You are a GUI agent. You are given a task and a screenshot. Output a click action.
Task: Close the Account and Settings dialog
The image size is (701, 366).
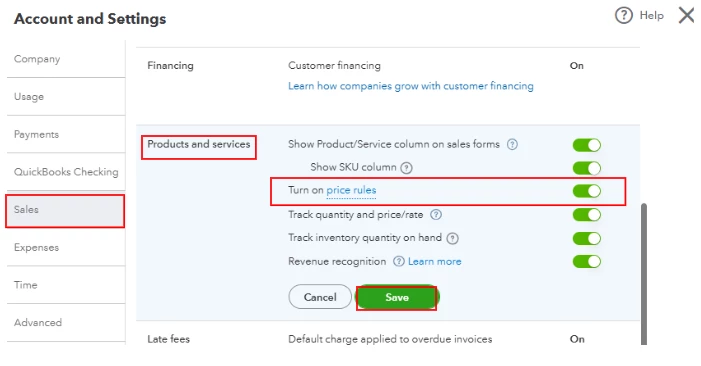point(686,15)
